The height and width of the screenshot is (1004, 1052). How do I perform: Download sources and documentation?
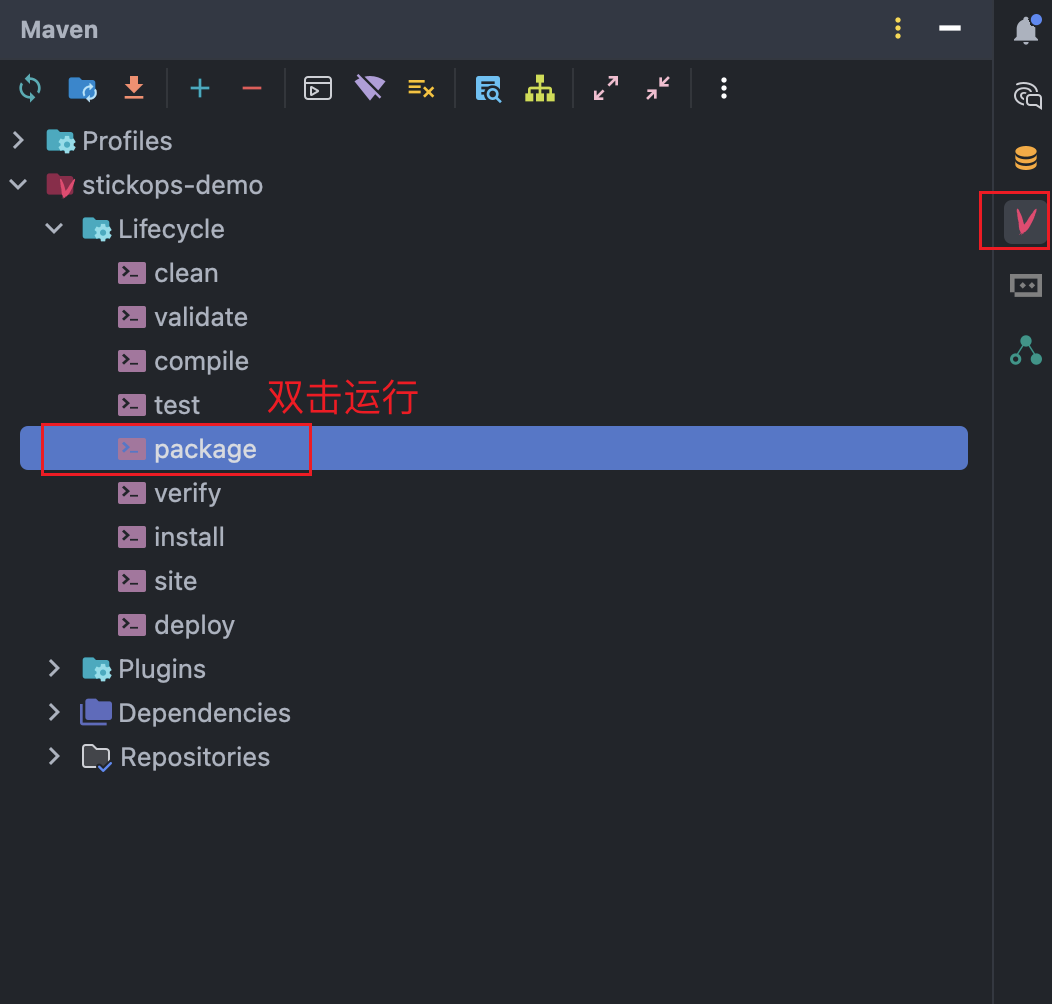point(134,88)
